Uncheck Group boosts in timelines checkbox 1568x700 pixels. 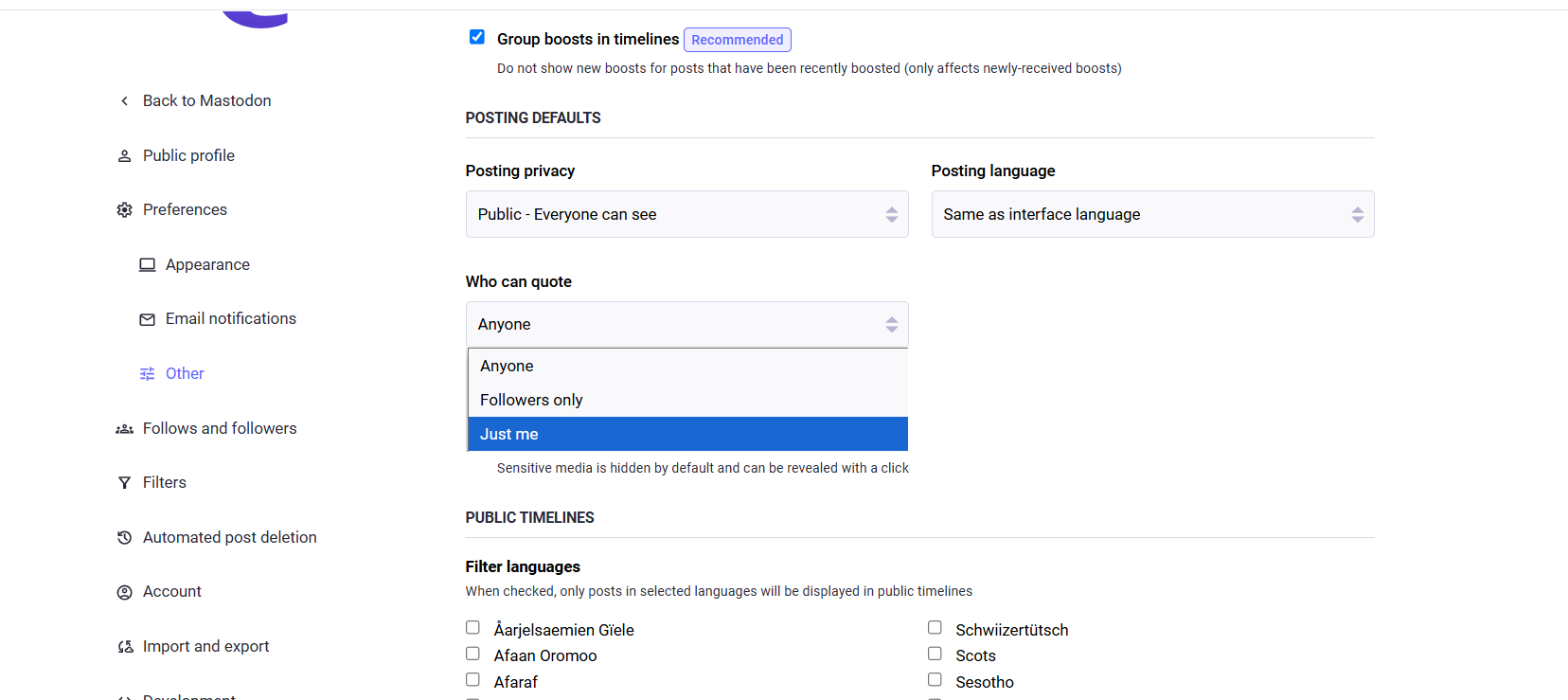click(x=477, y=37)
